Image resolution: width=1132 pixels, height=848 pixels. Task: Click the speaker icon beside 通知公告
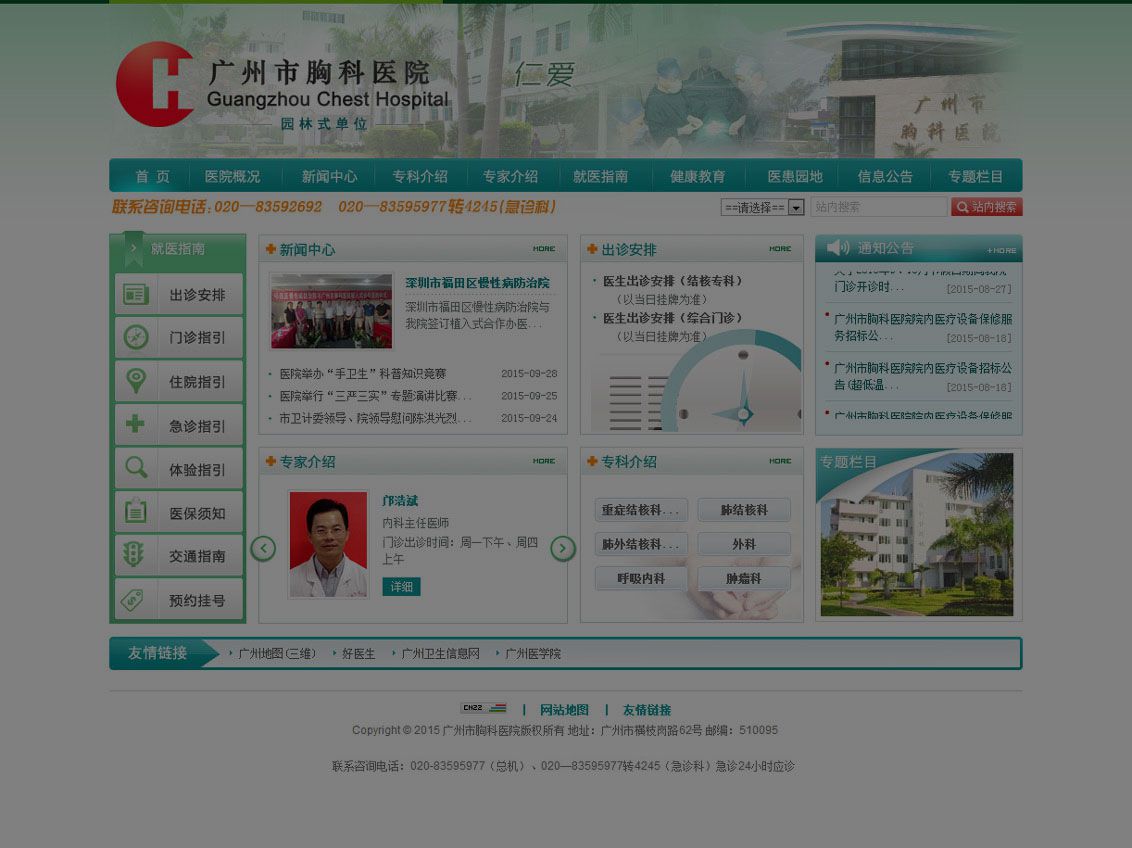[837, 248]
